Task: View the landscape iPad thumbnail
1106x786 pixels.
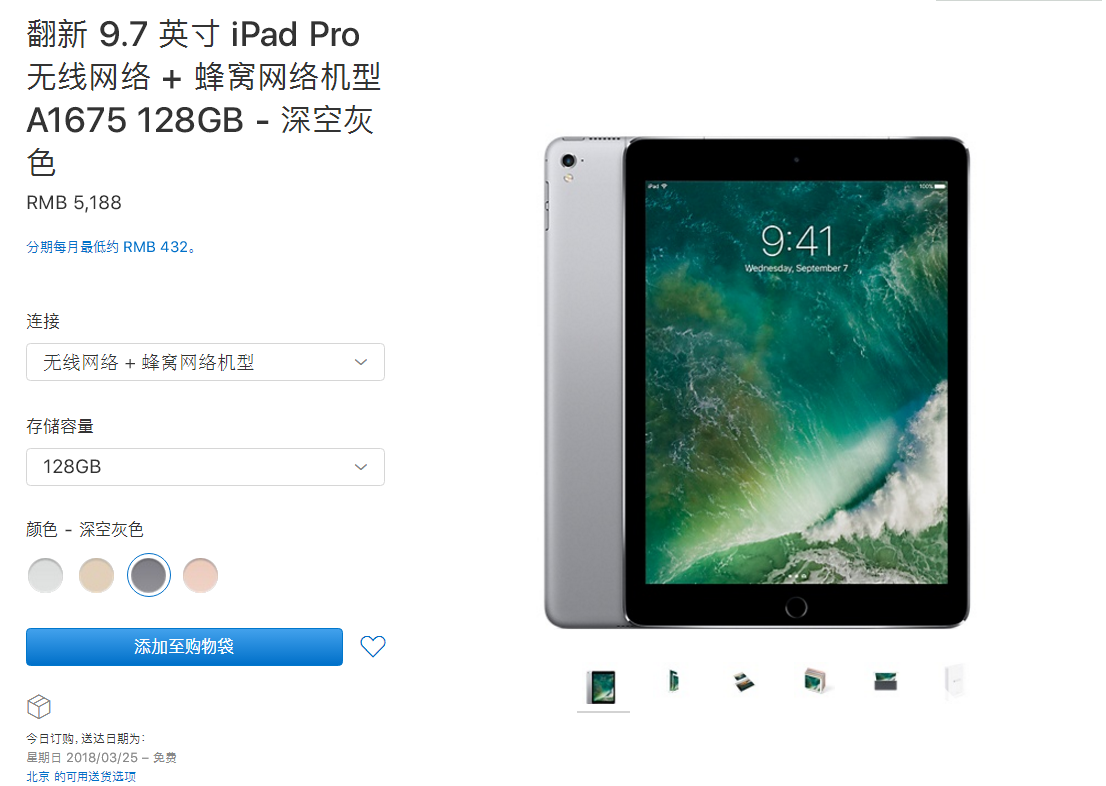Action: [885, 682]
